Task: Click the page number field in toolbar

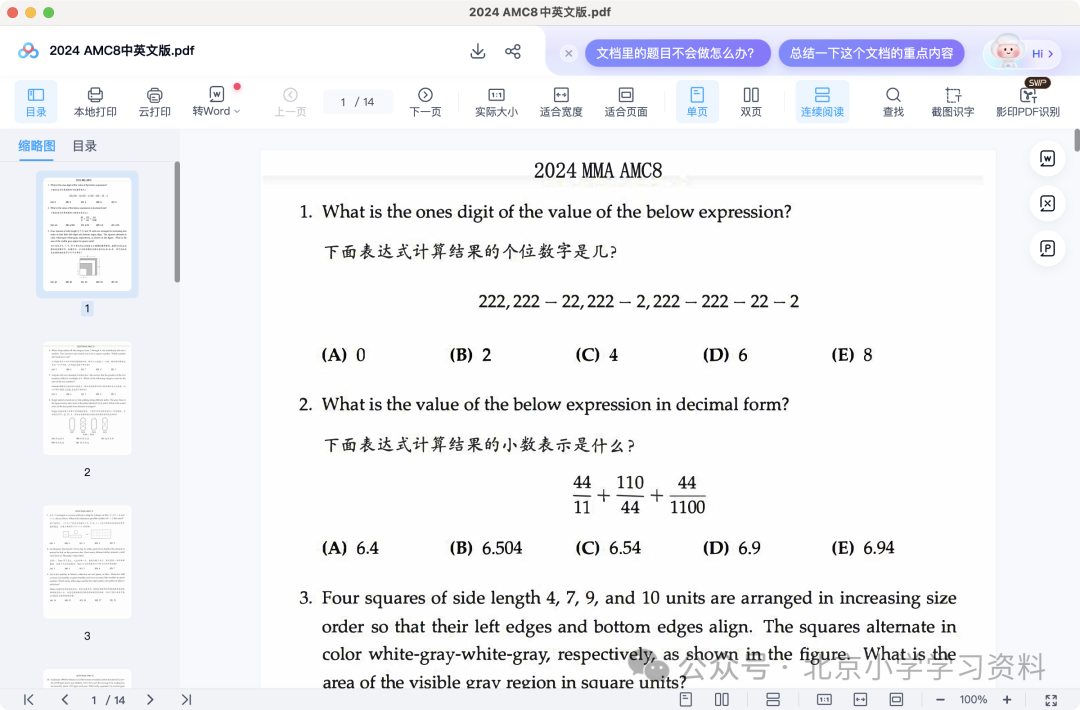Action: [357, 102]
